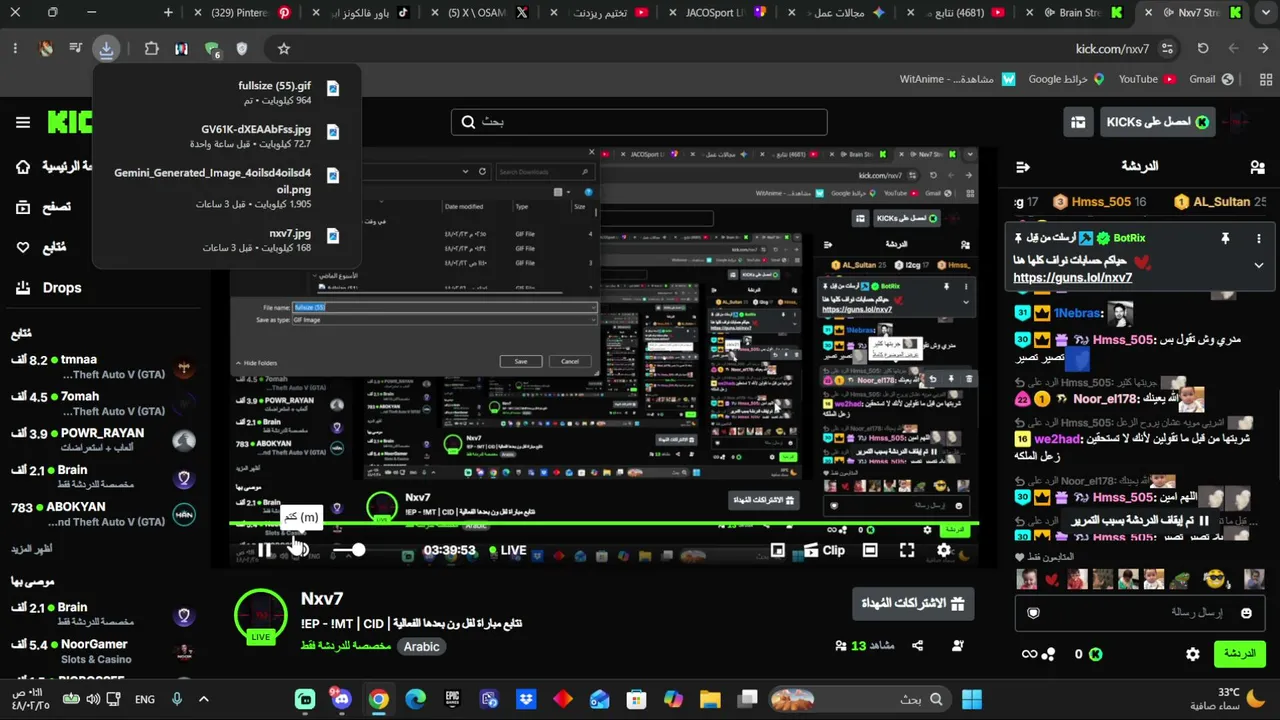
Task: Open tmnaa channel in followed list
Action: 103,367
